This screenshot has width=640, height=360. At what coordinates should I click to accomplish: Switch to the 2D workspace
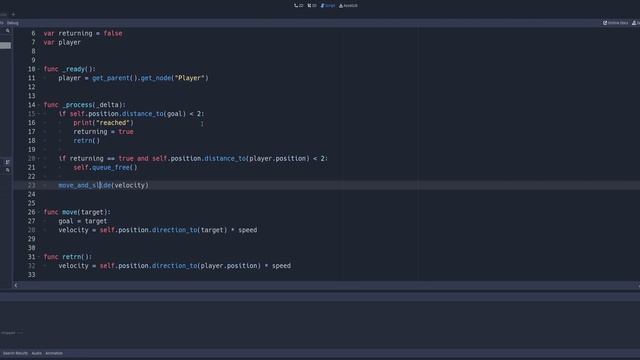tap(298, 6)
